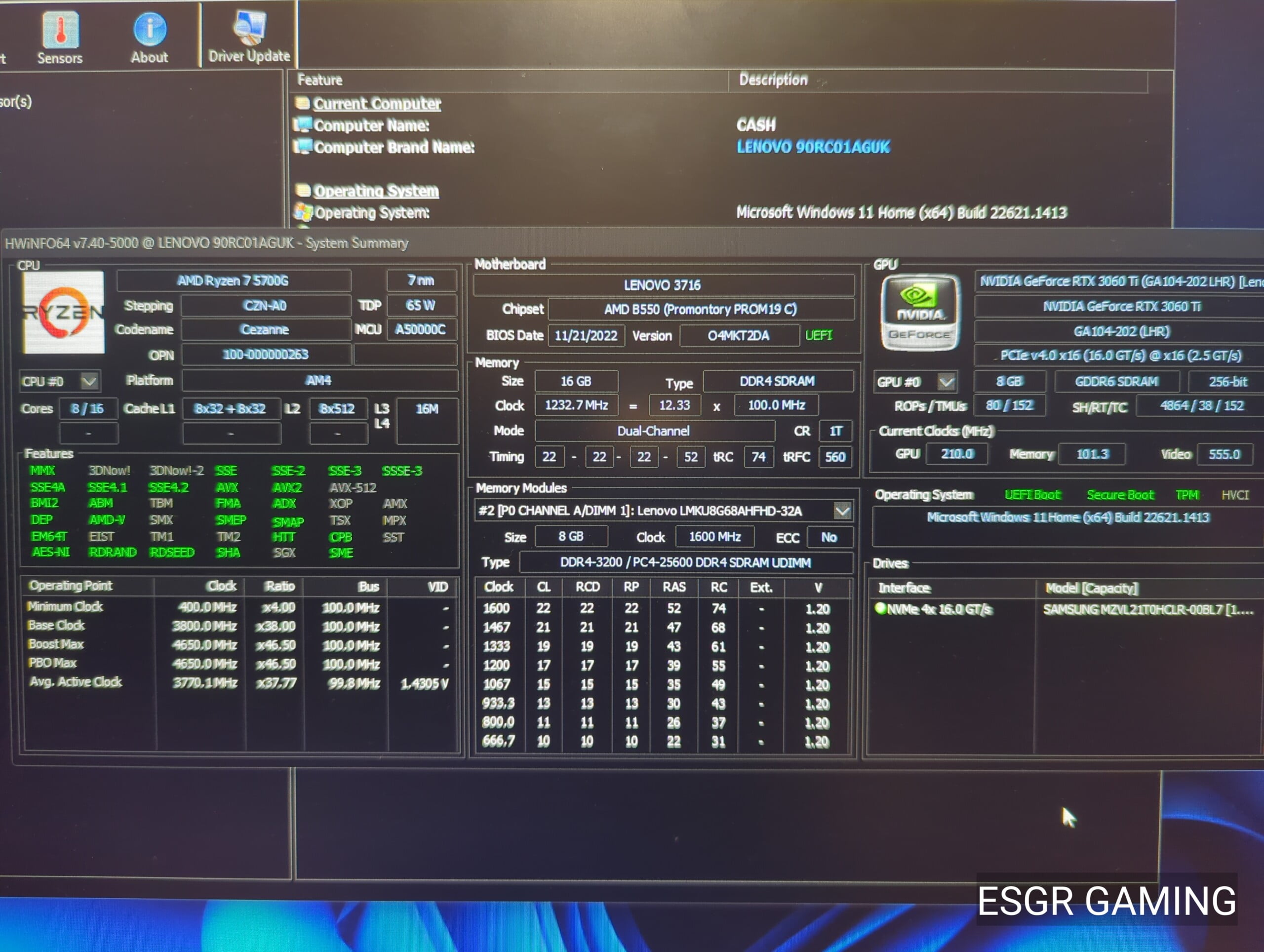Viewport: 1264px width, 952px height.
Task: Click the NVIDIA GeForce logo
Action: (x=919, y=313)
